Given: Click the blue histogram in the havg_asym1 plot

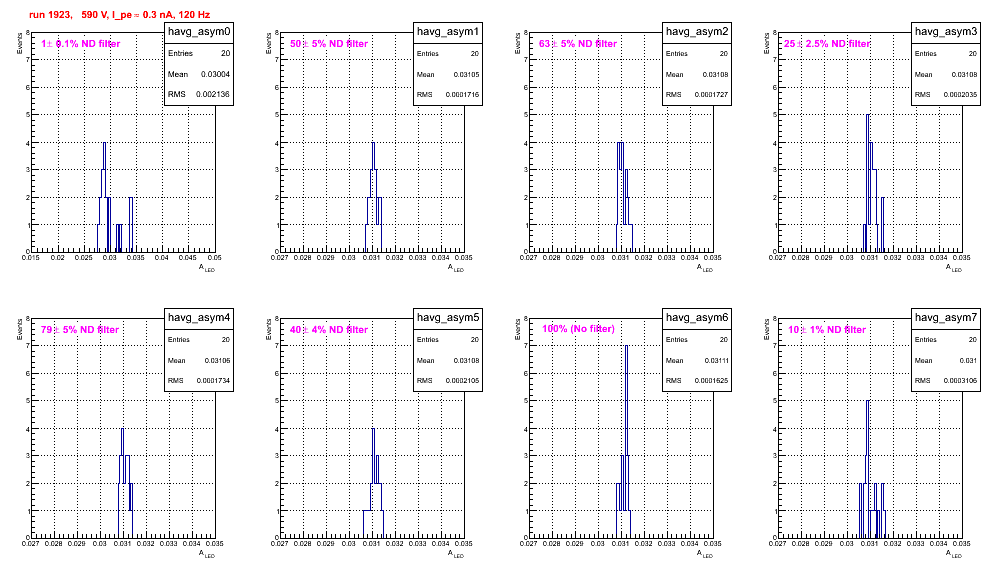Looking at the screenshot, I should (x=374, y=197).
